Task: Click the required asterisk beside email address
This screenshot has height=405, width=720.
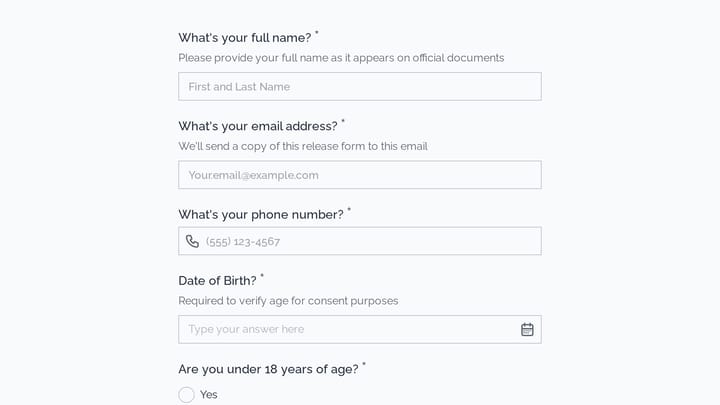Action: 343,121
